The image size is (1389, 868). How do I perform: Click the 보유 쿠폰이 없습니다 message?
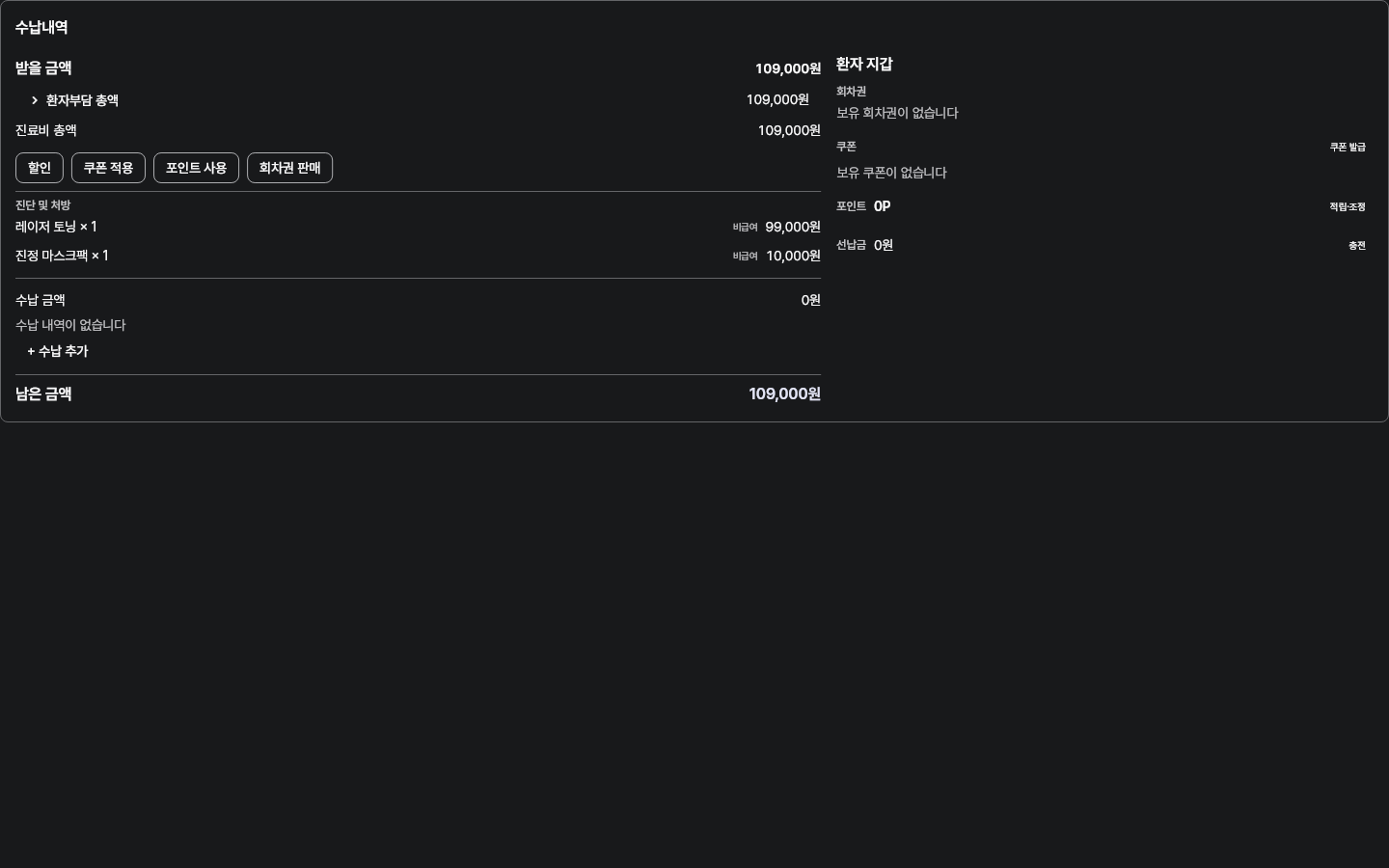[891, 173]
